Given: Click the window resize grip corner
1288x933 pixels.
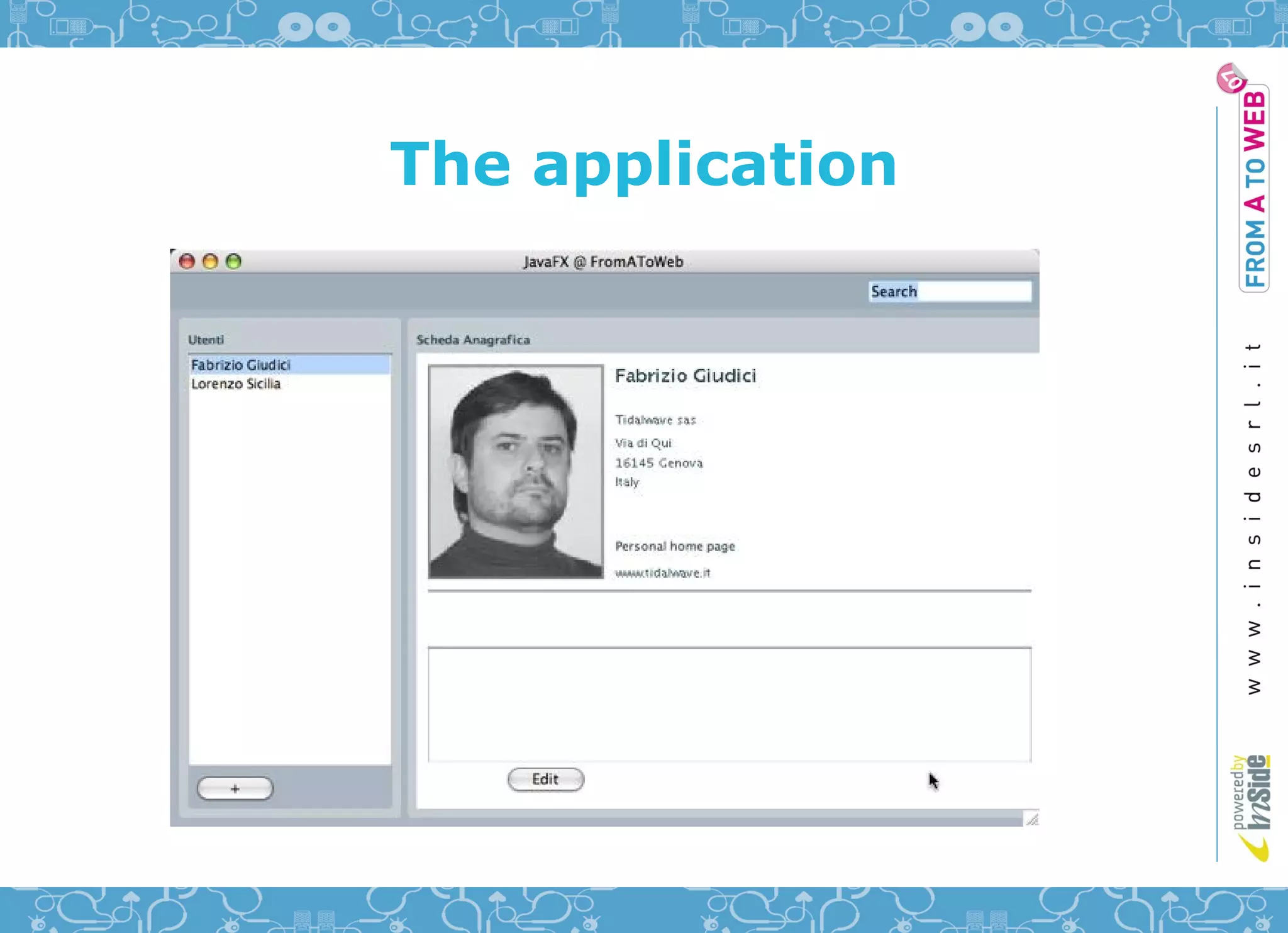Looking at the screenshot, I should click(x=1032, y=818).
